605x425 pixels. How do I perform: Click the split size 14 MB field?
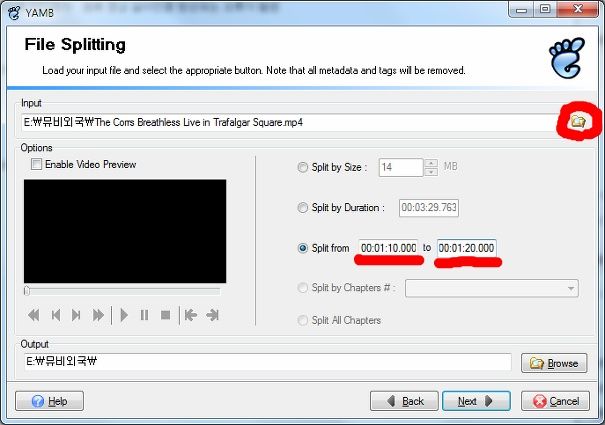(x=401, y=167)
